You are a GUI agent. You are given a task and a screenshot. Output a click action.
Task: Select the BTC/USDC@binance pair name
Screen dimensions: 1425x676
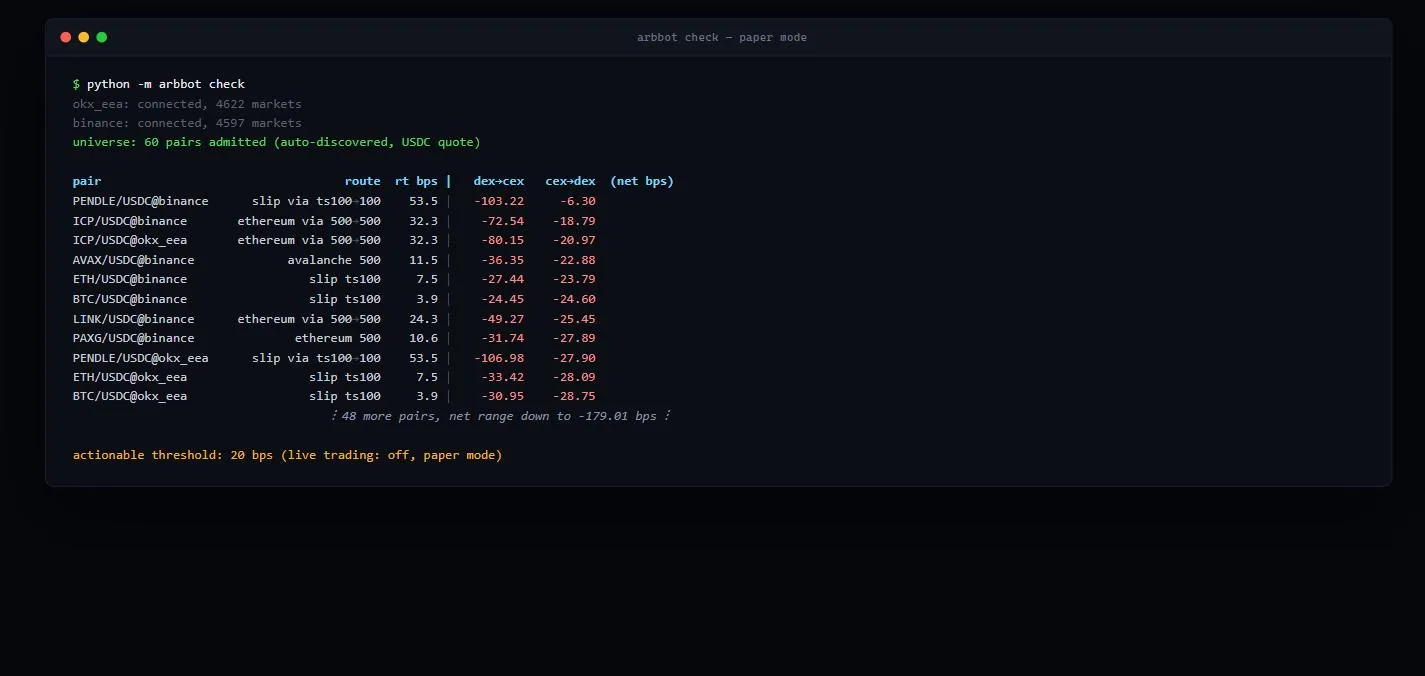(x=130, y=299)
